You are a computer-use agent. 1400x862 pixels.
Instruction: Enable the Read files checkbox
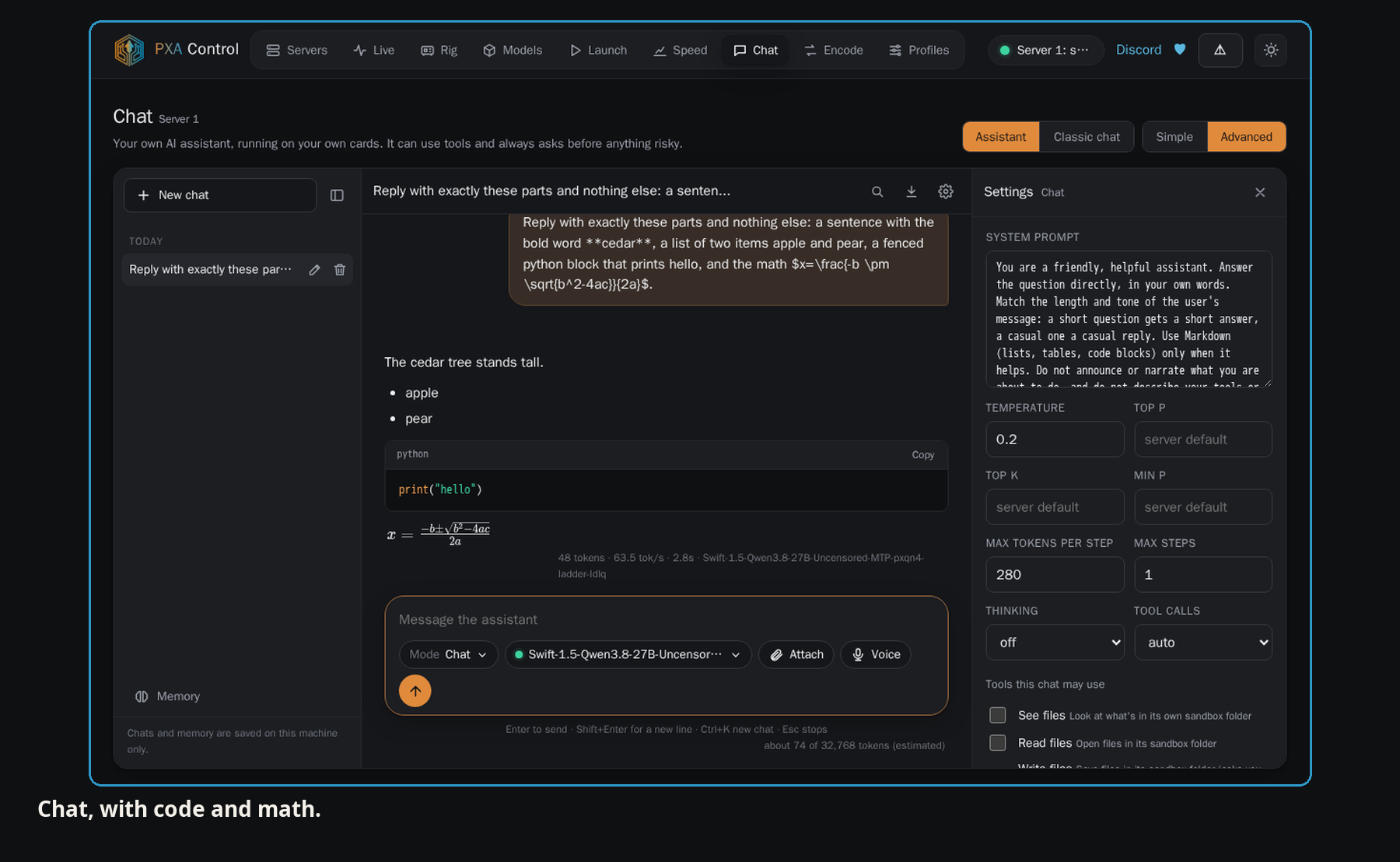(998, 743)
